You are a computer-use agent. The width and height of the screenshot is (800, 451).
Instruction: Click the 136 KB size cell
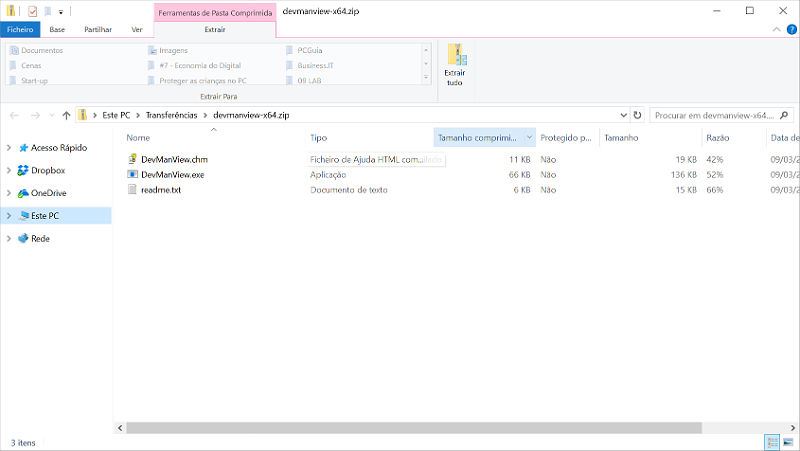tap(684, 174)
